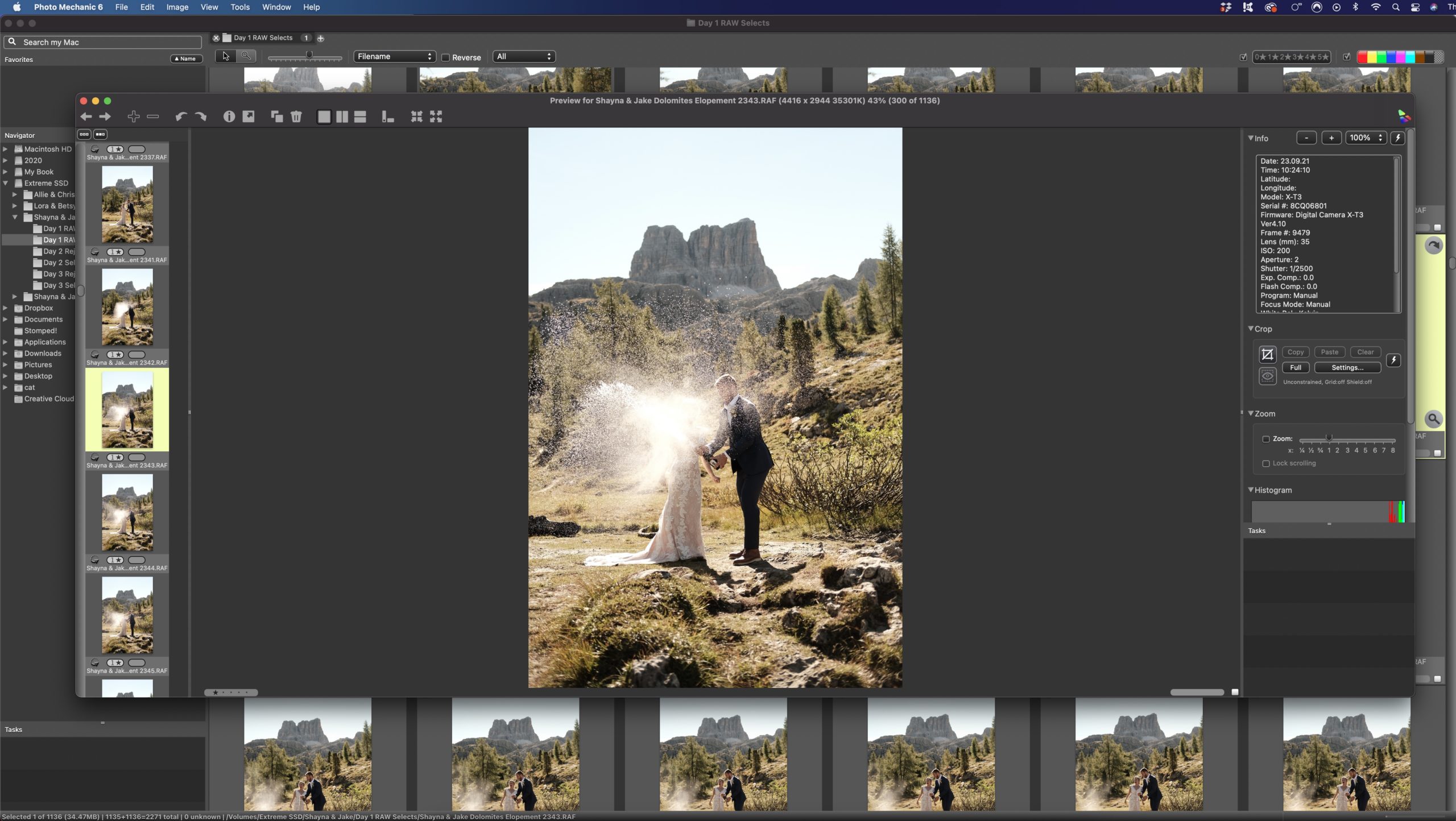Toggle the color class filter checkbox

tap(1347, 57)
